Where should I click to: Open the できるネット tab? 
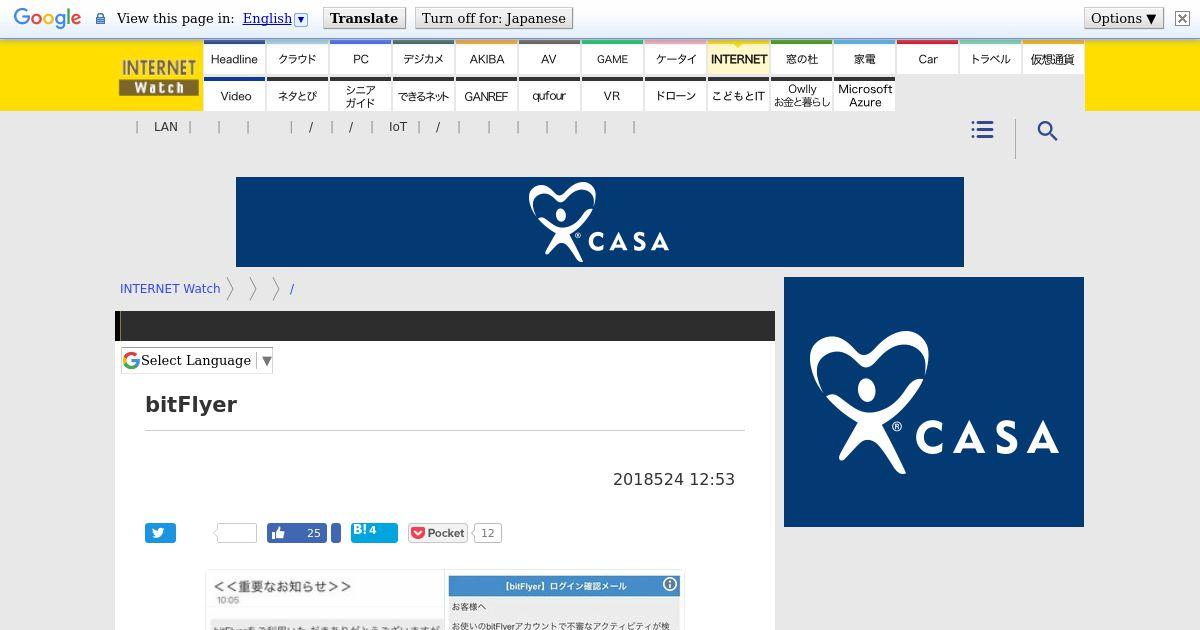424,96
